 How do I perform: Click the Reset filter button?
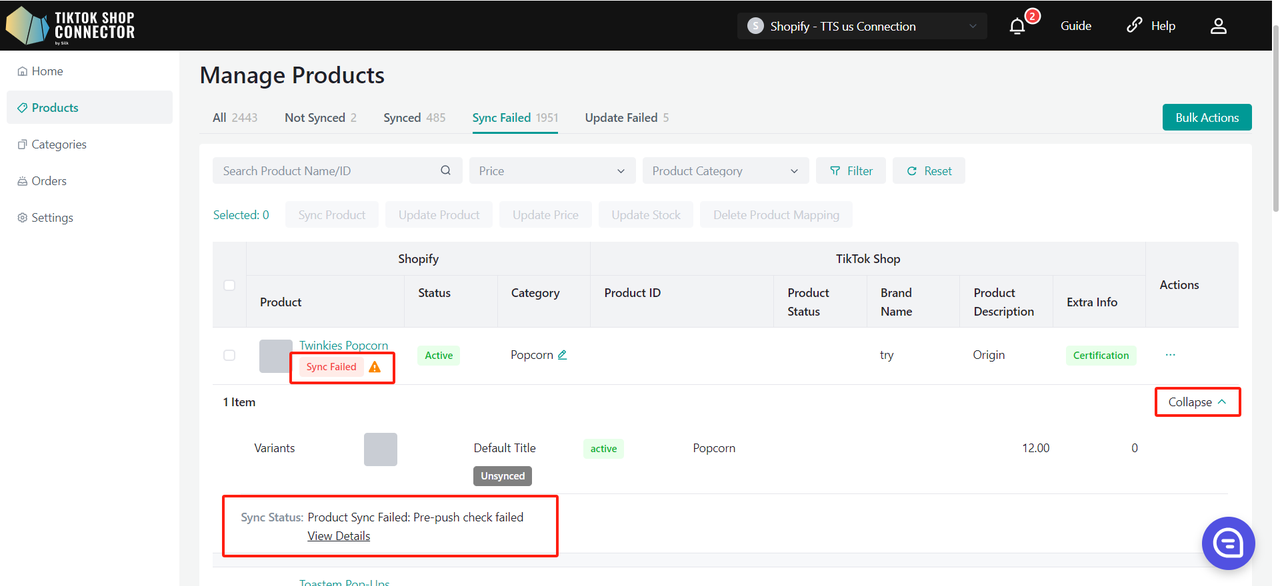[x=928, y=171]
